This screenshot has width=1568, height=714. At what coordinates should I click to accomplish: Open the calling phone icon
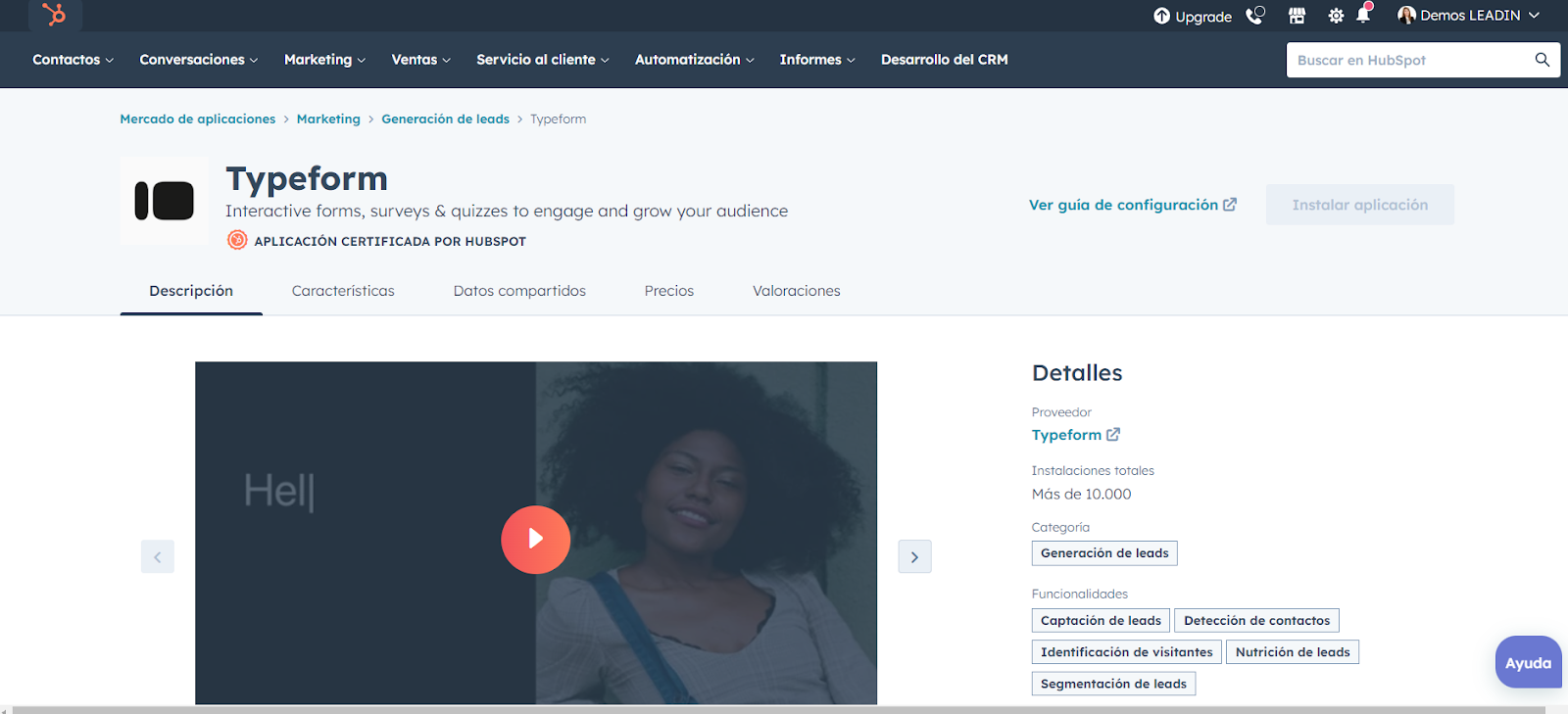tap(1254, 15)
